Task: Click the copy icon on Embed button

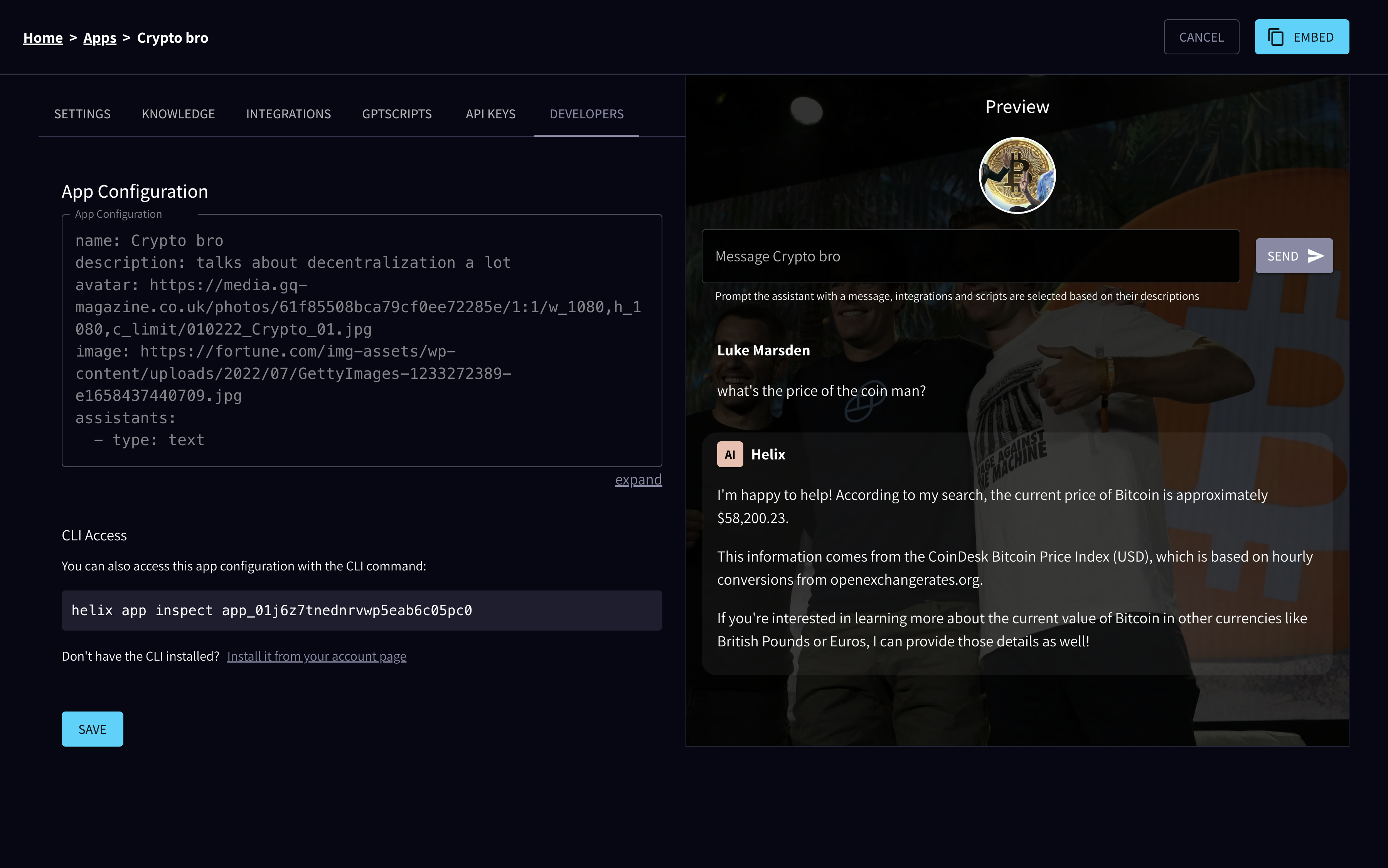Action: (x=1275, y=37)
